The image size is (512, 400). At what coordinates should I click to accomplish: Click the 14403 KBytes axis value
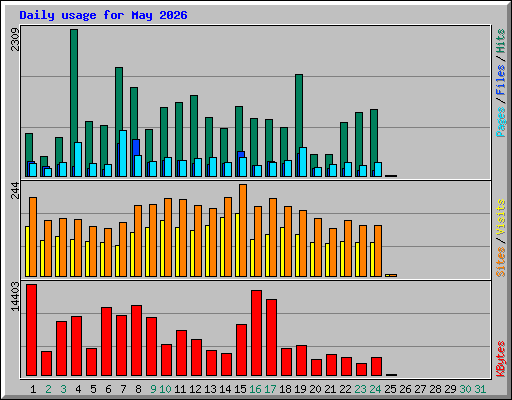(15, 297)
